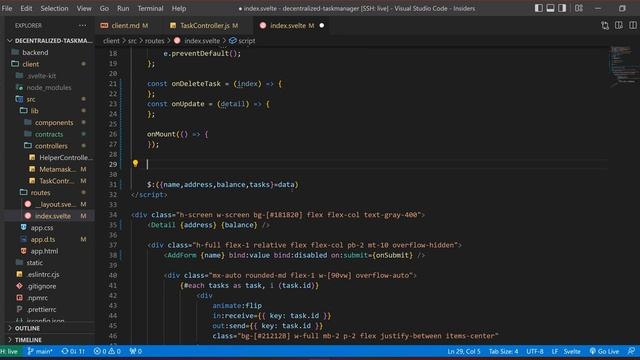Open .eslintrc.cjs file
The width and height of the screenshot is (640, 360).
coord(43,274)
